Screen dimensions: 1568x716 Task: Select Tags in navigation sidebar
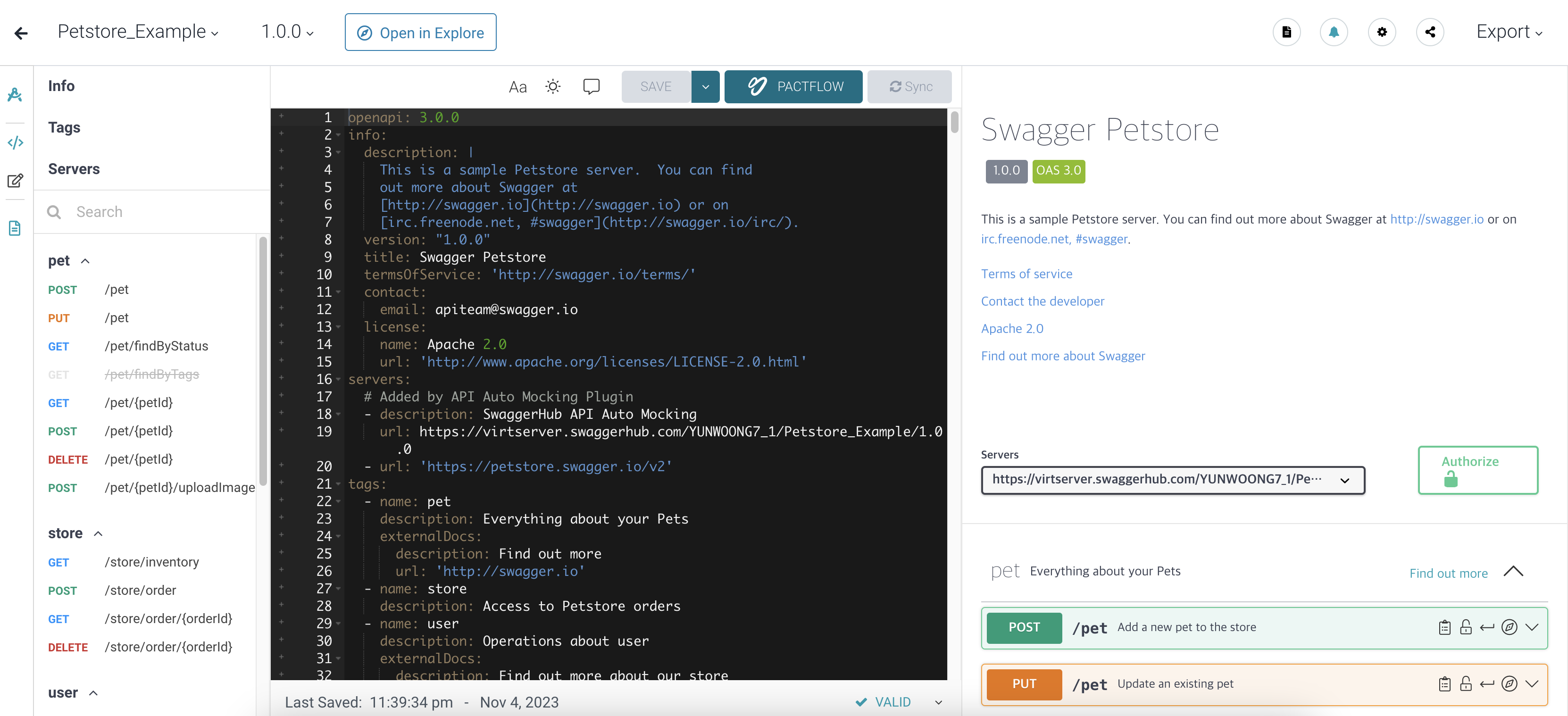click(x=64, y=127)
